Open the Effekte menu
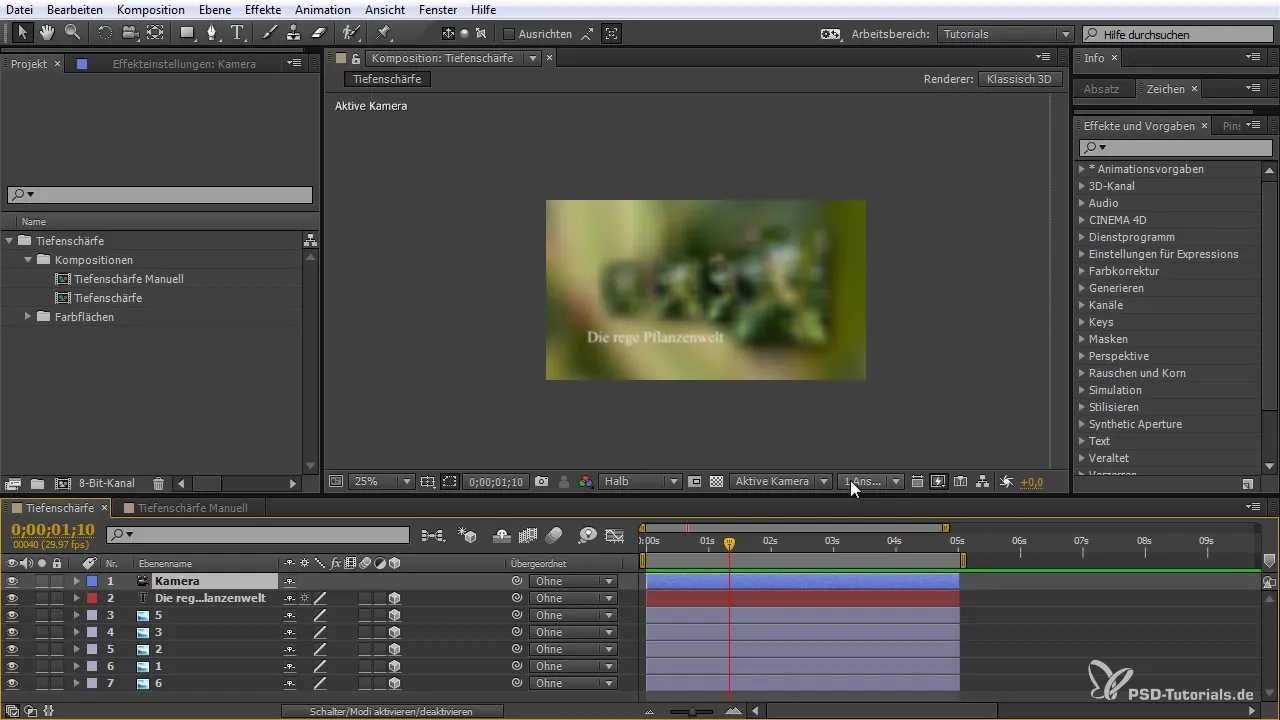 (x=263, y=9)
